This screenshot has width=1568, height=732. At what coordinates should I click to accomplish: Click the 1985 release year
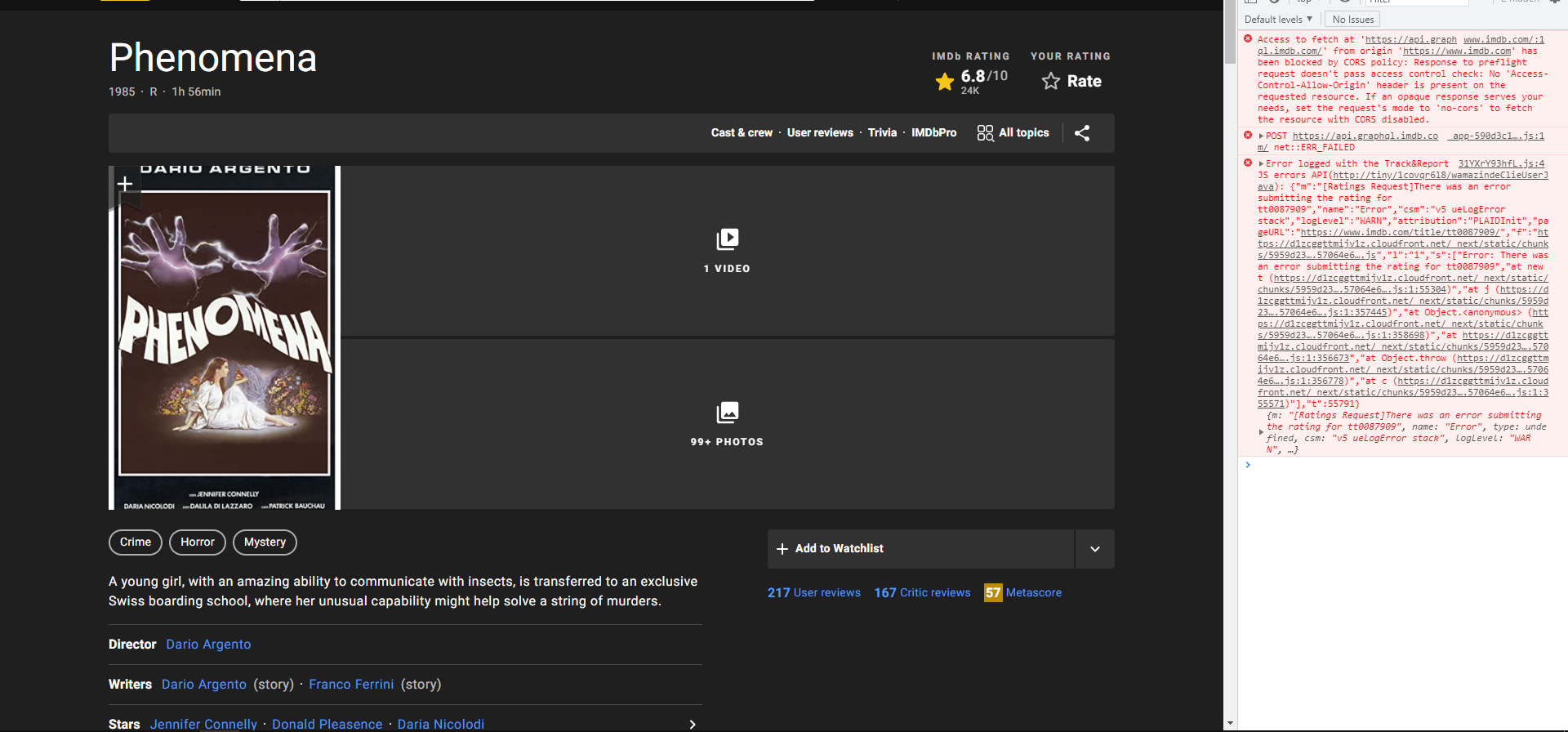[122, 92]
